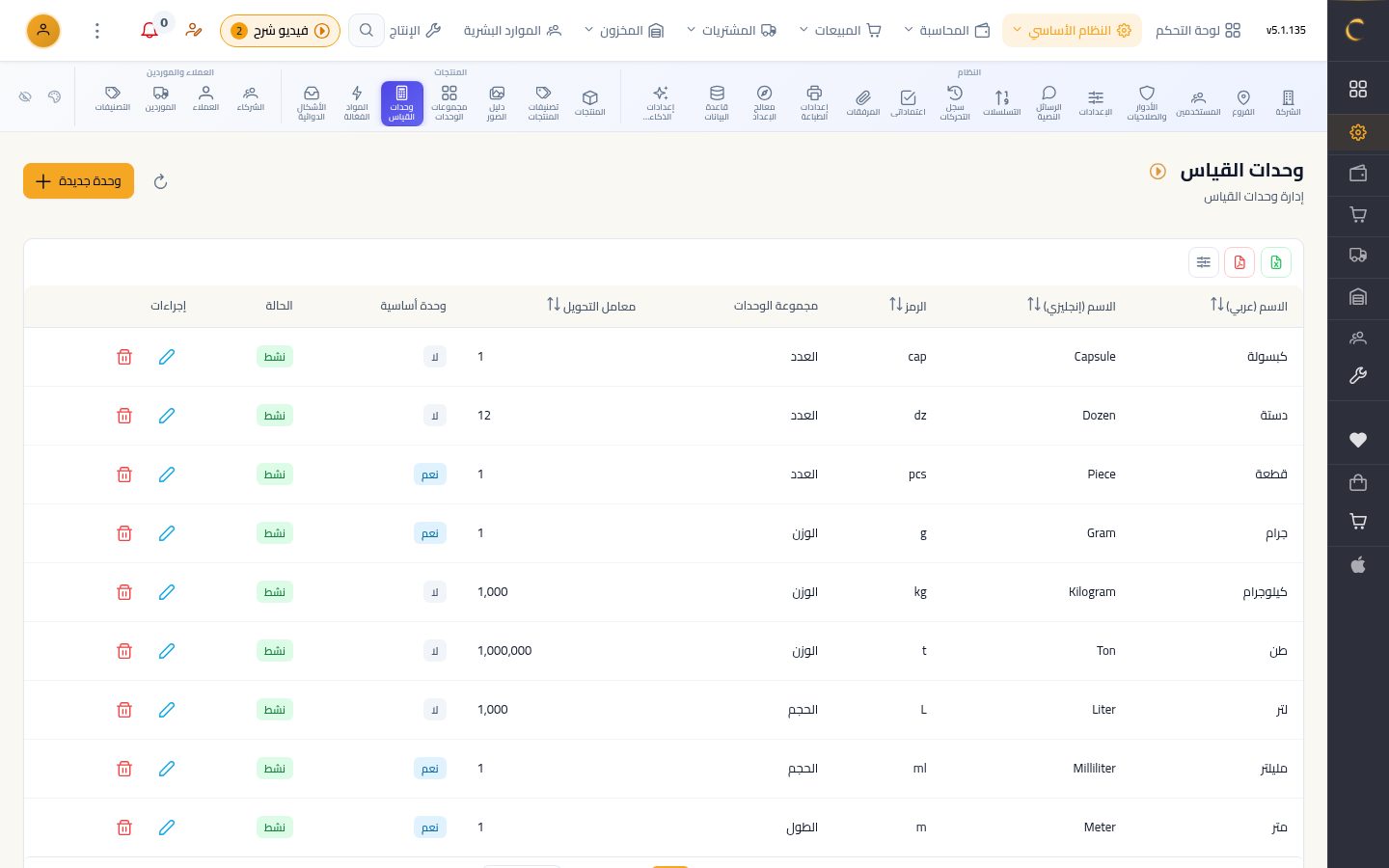Open Products (المنتجات) cube icon
This screenshot has width=1389, height=868.
(x=590, y=102)
